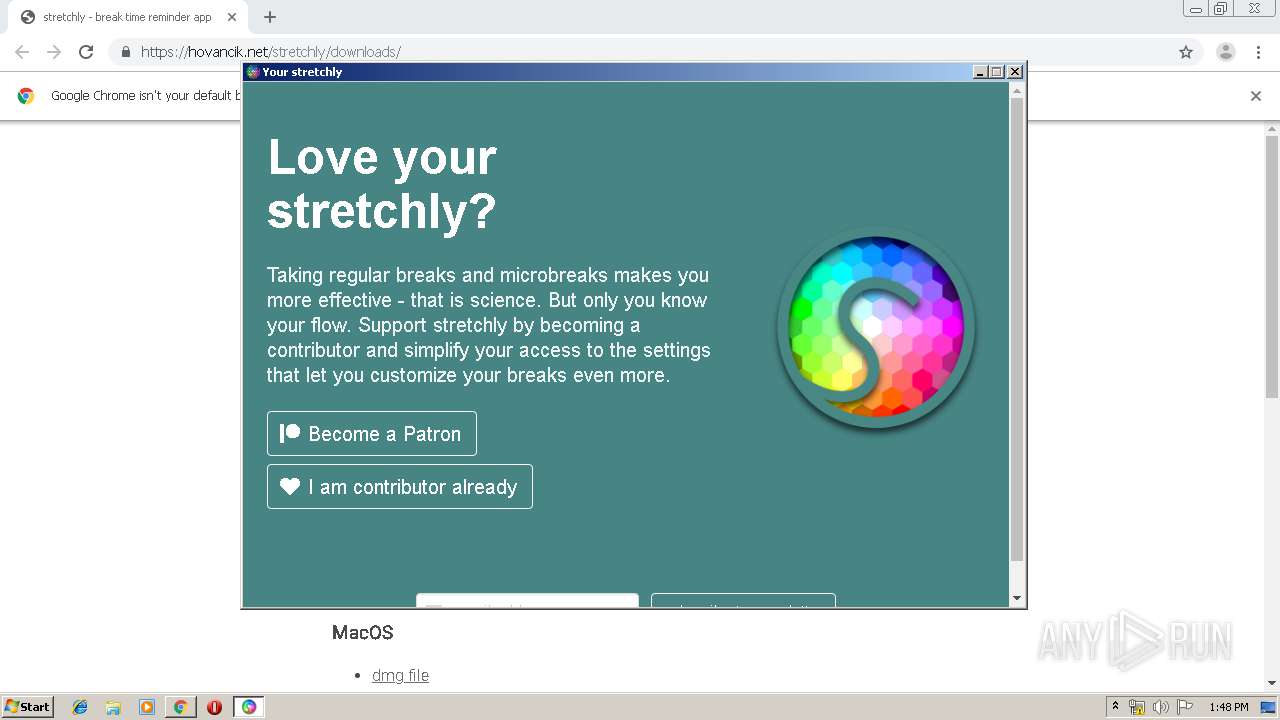Click the taskbar clock showing 1:48 PM
Viewport: 1280px width, 720px height.
coord(1228,707)
